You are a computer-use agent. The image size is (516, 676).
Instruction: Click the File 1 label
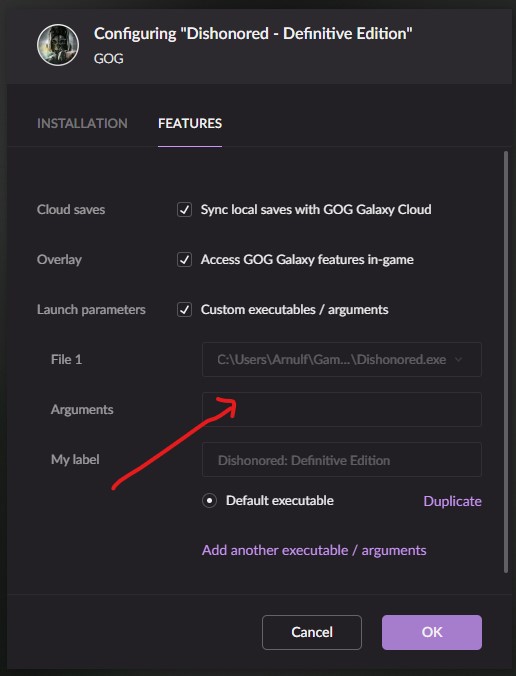click(x=66, y=360)
